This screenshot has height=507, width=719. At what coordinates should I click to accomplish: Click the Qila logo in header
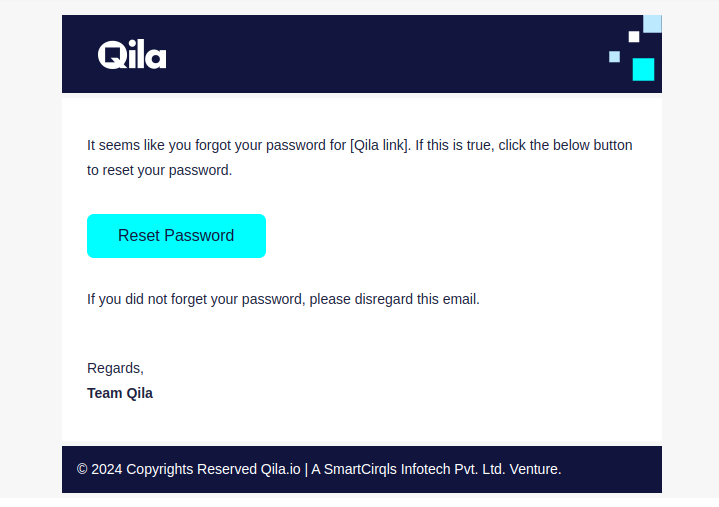point(132,55)
